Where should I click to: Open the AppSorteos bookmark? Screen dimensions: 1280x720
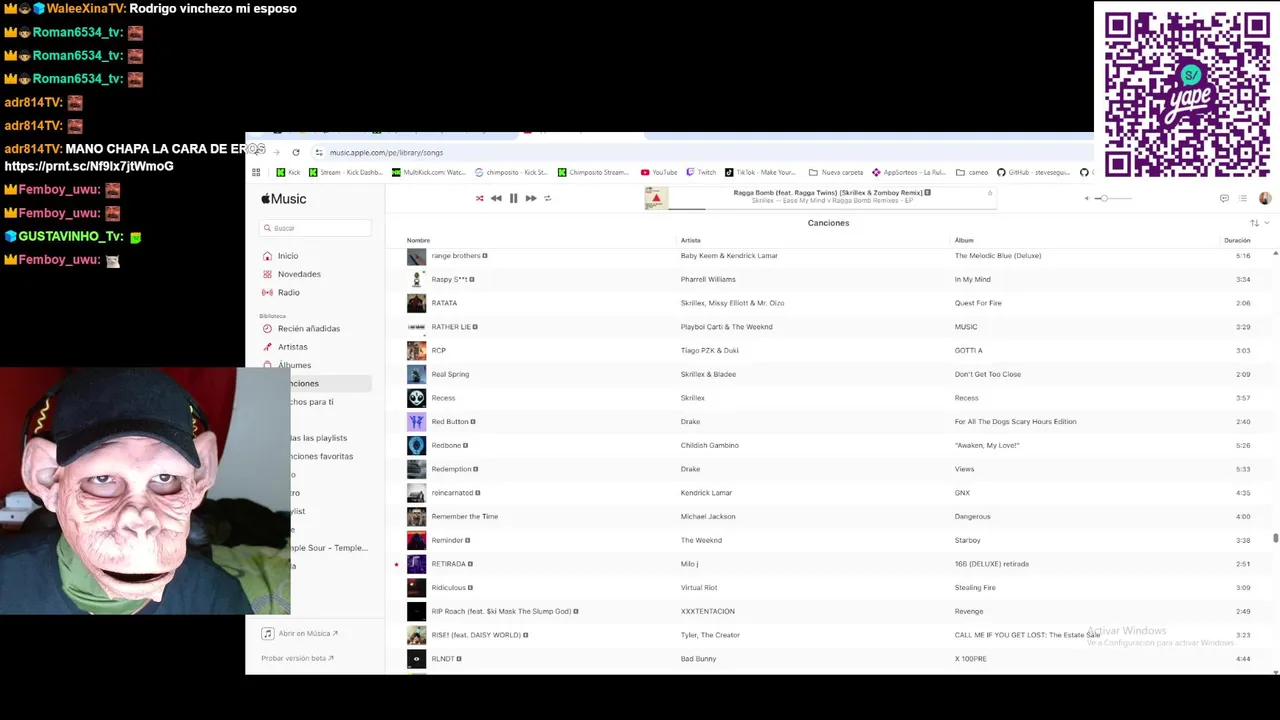tap(909, 172)
